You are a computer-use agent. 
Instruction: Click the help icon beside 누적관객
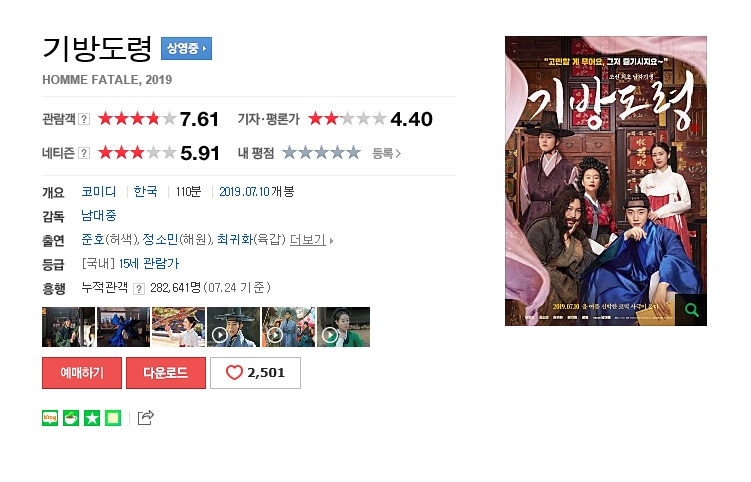coord(139,288)
